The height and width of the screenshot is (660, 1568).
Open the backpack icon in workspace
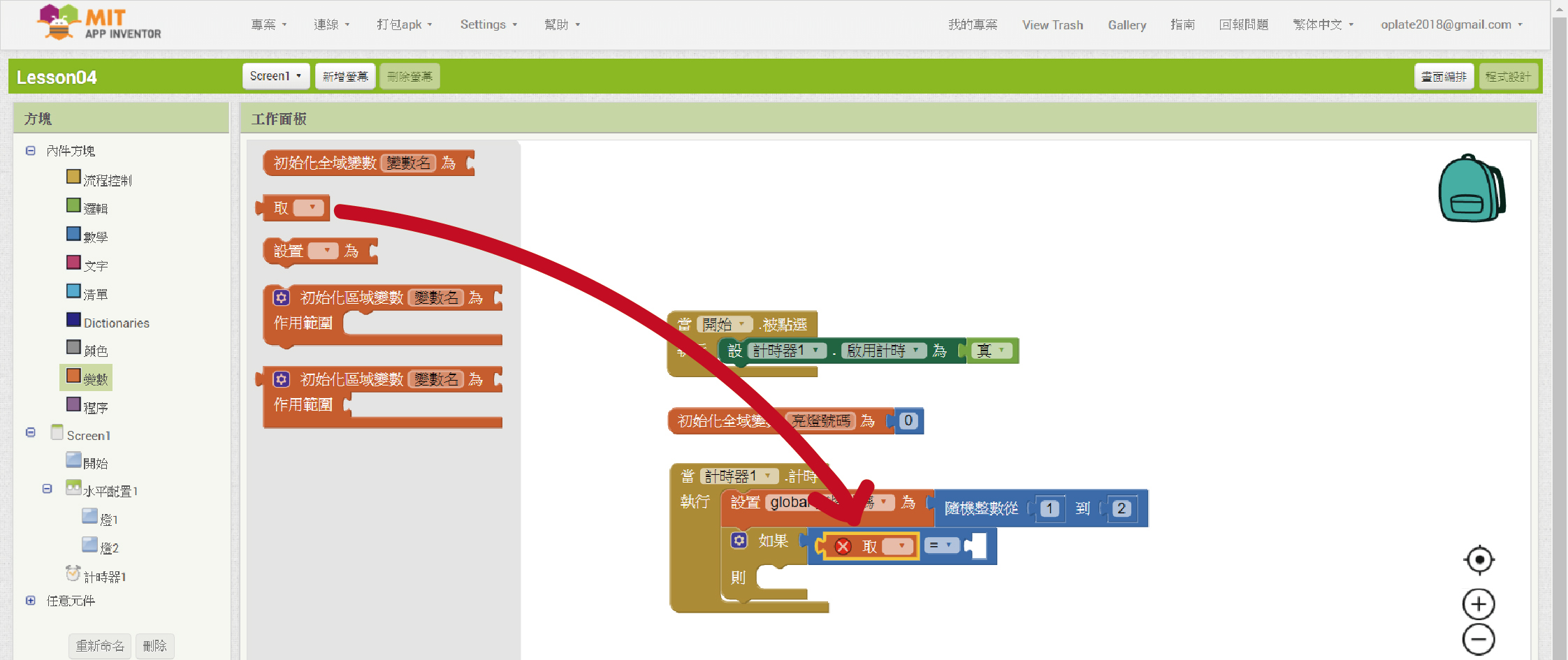(x=1472, y=189)
